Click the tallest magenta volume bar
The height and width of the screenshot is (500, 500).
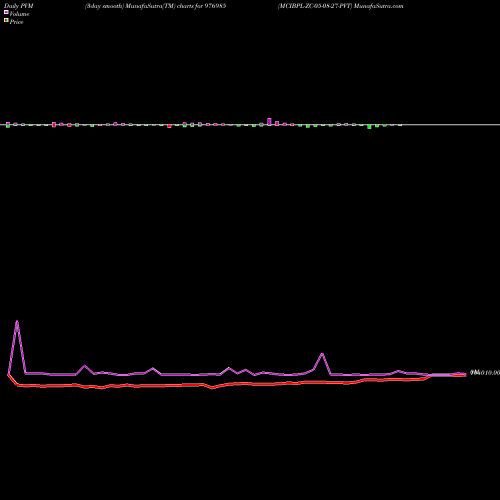tap(269, 121)
